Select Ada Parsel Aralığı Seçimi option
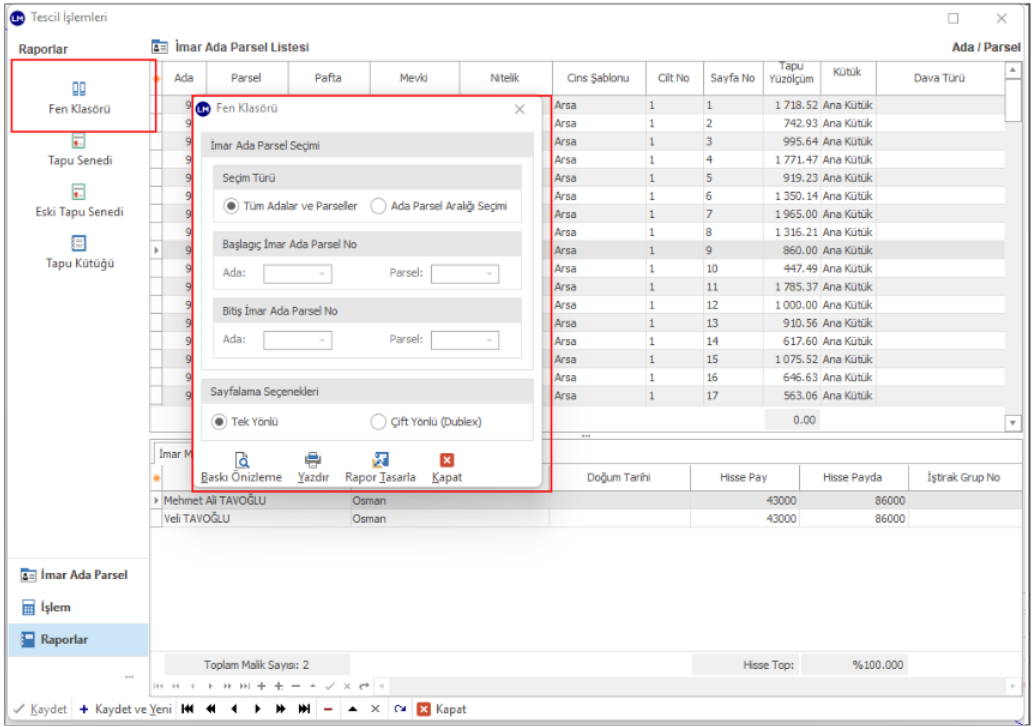The height and width of the screenshot is (727, 1032). [378, 206]
